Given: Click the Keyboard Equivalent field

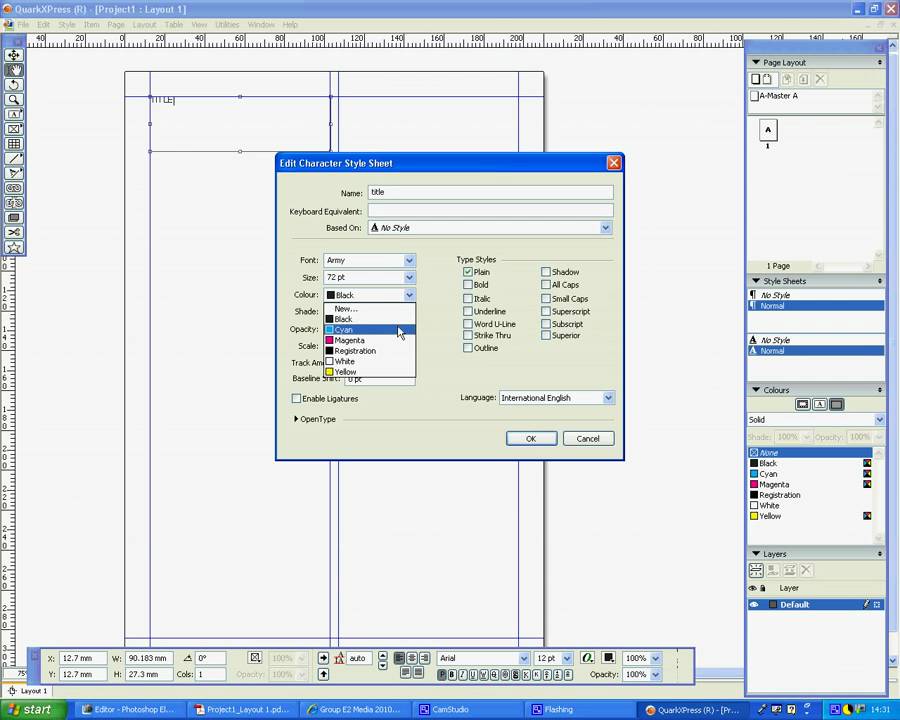Looking at the screenshot, I should click(491, 211).
